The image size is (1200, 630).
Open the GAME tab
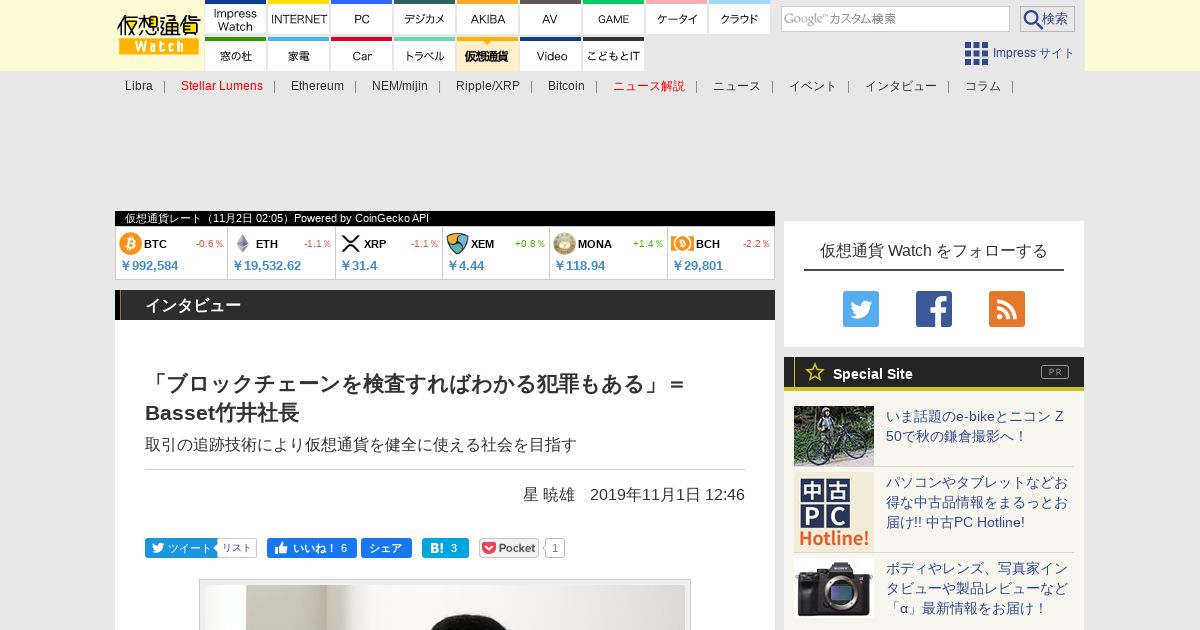(x=613, y=19)
